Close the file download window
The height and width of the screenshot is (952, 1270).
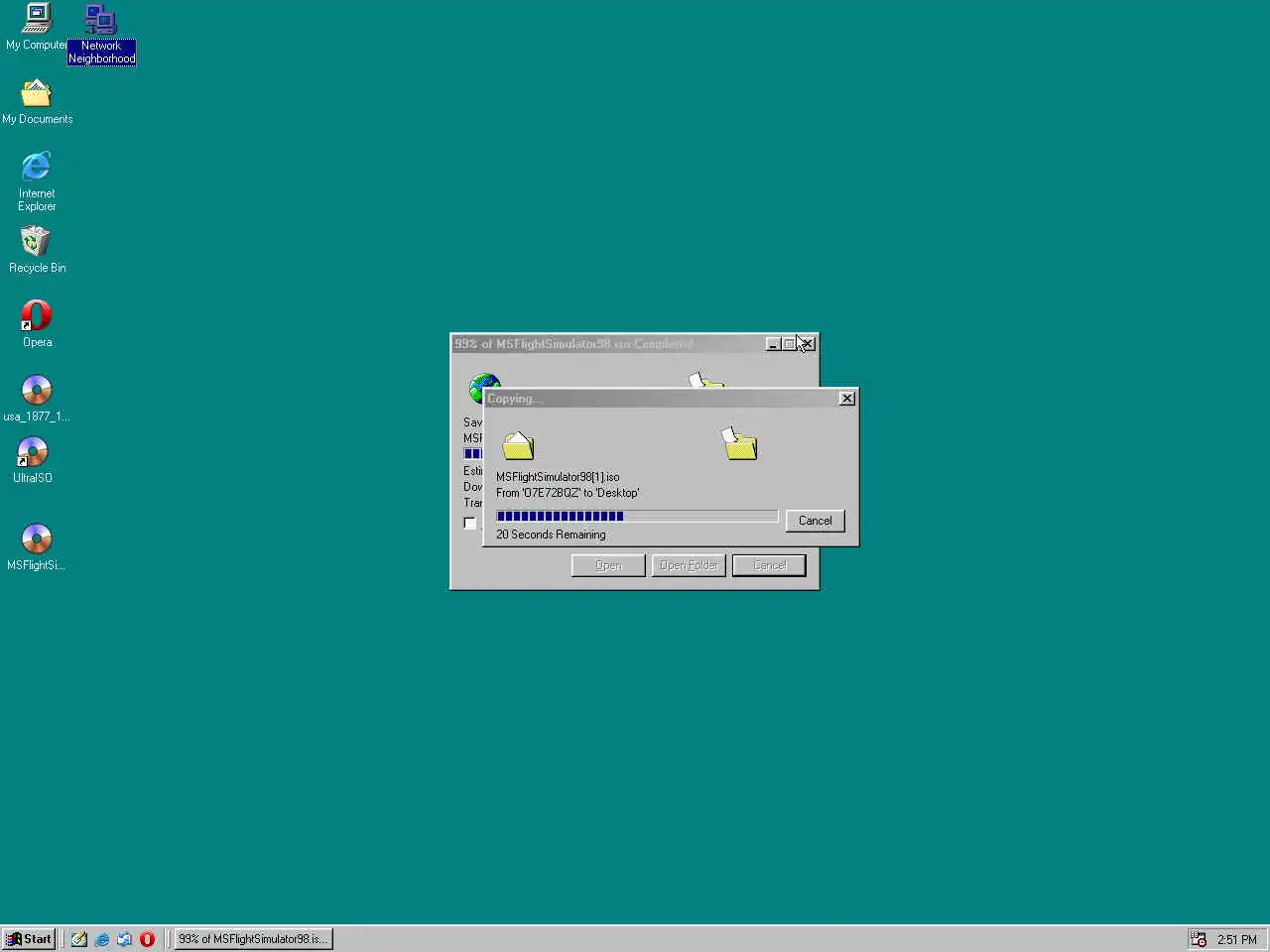pyautogui.click(x=808, y=344)
